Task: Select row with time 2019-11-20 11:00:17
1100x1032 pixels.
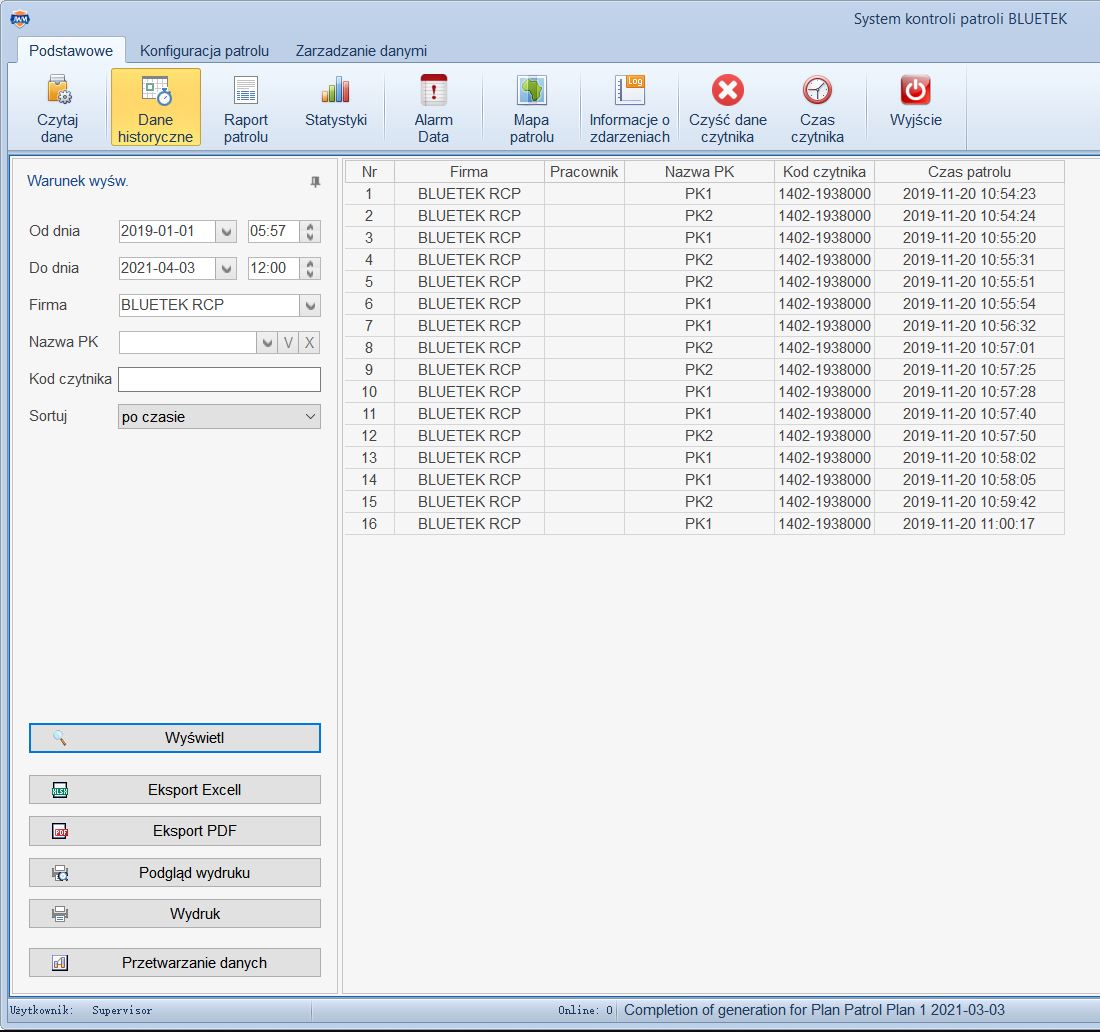Action: tap(704, 523)
